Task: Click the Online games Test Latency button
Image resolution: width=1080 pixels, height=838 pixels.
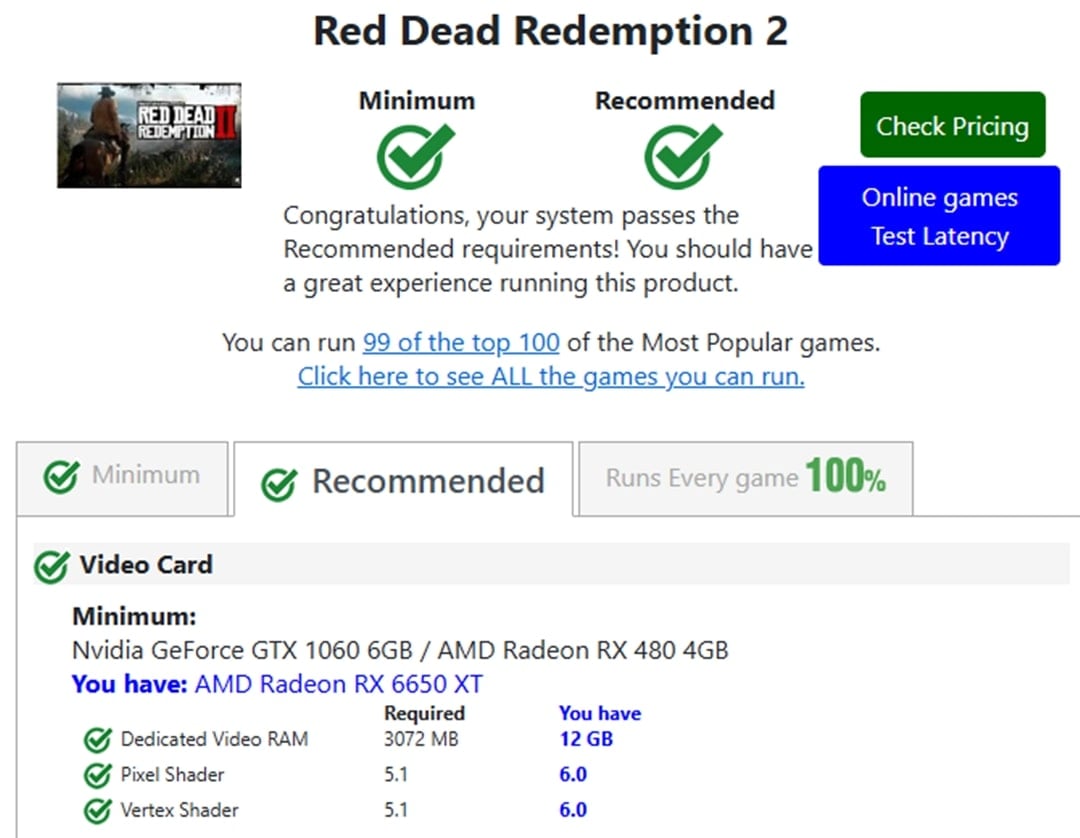Action: pyautogui.click(x=939, y=216)
